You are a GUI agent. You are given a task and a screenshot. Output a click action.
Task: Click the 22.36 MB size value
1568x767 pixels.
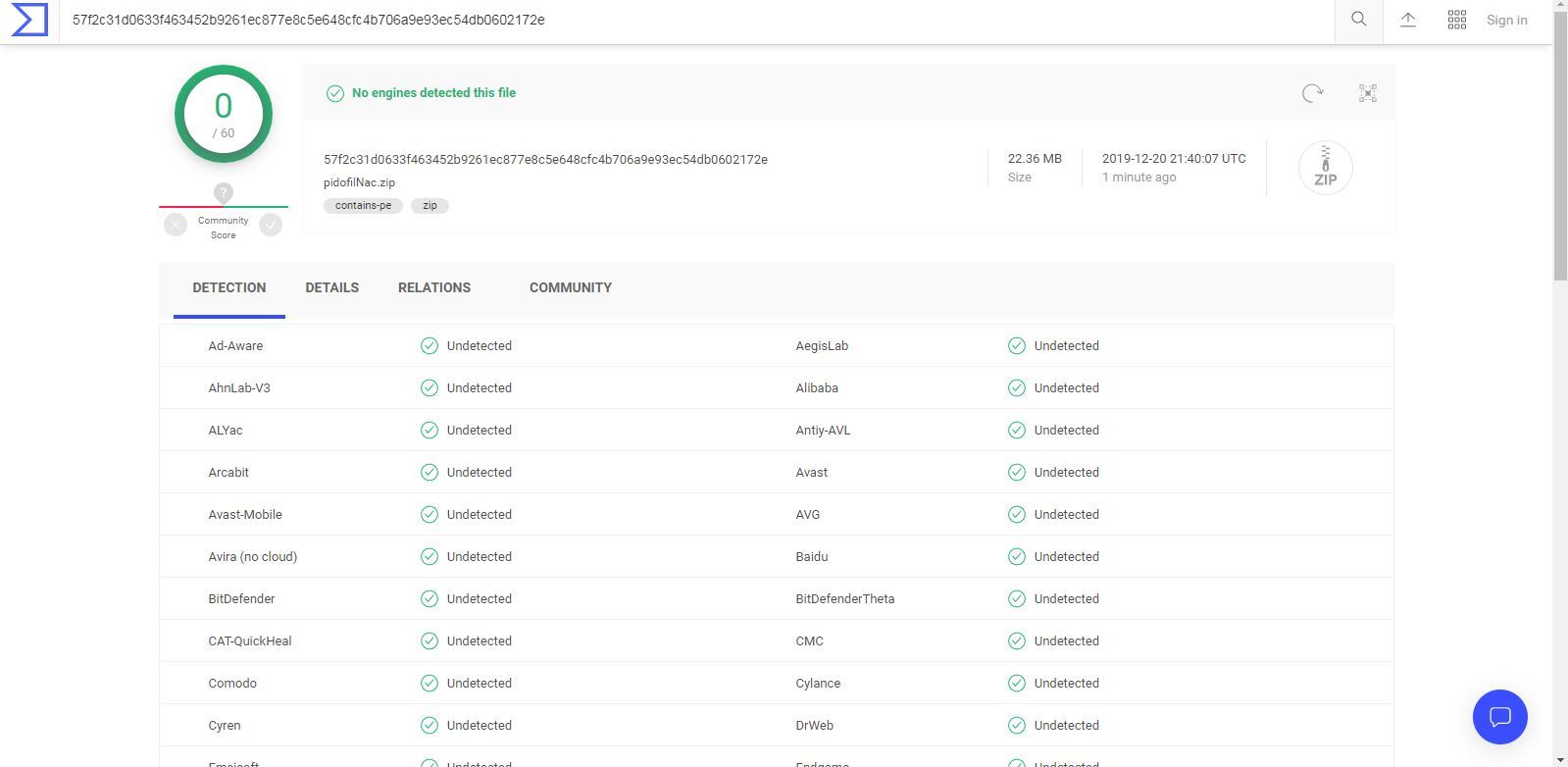pyautogui.click(x=1035, y=158)
